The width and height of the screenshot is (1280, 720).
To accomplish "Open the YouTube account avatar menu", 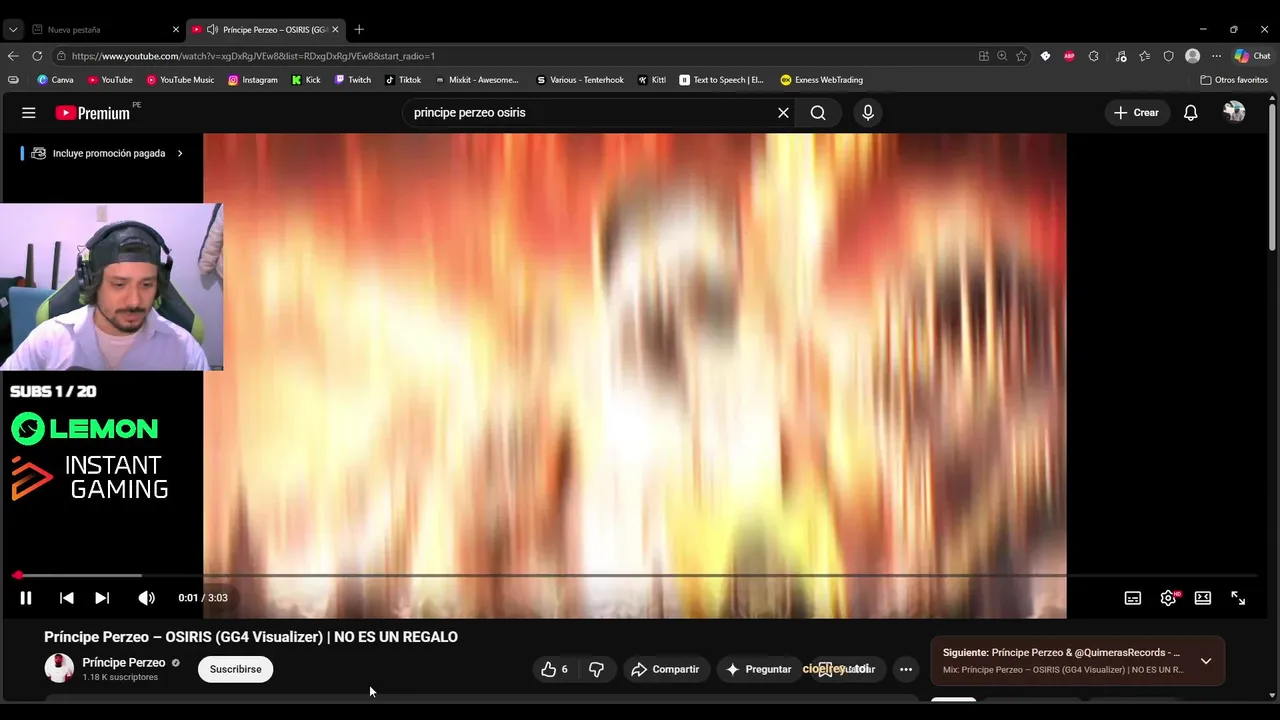I will tap(1234, 113).
